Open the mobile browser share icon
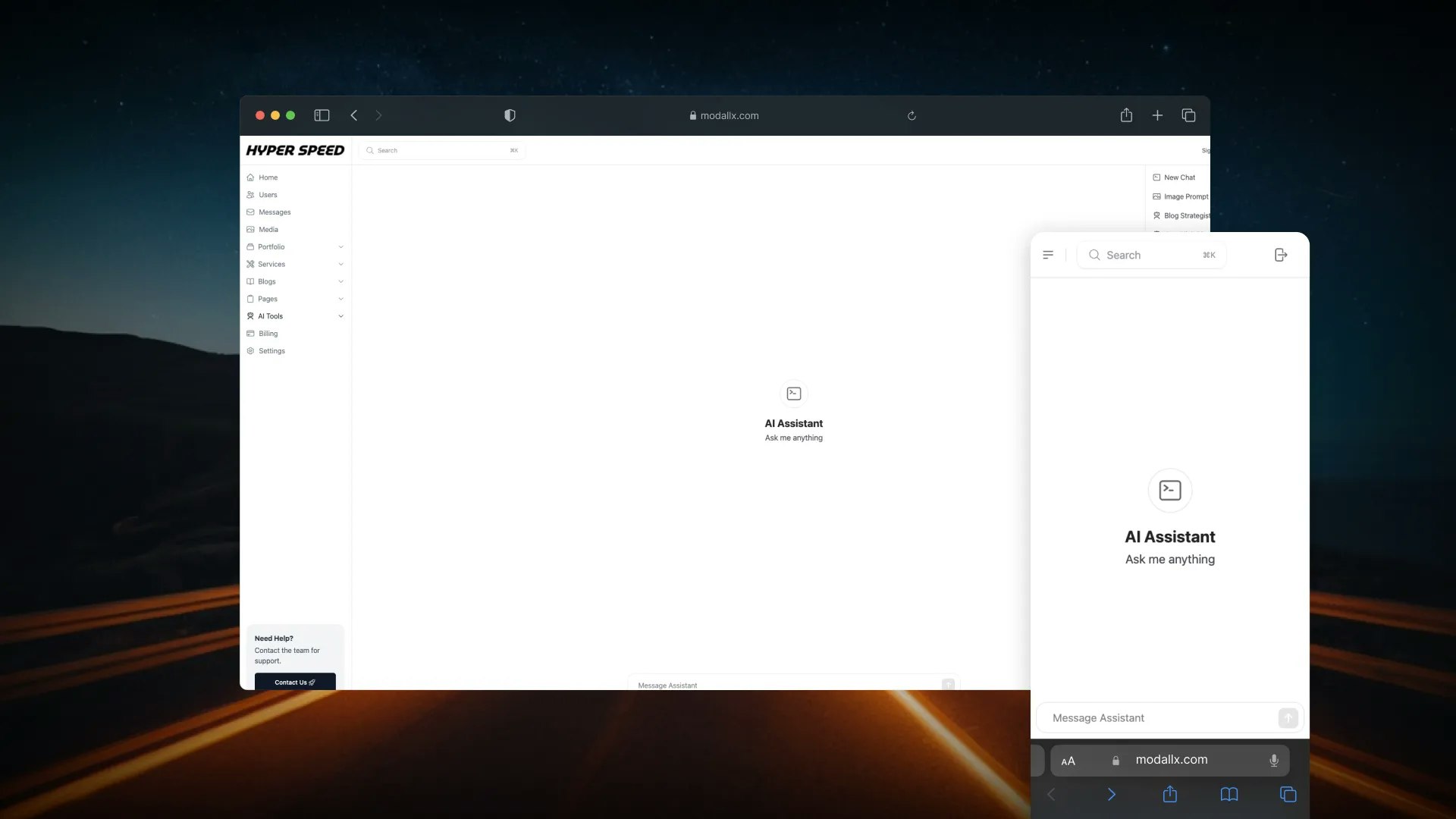This screenshot has width=1456, height=819. 1170,794
